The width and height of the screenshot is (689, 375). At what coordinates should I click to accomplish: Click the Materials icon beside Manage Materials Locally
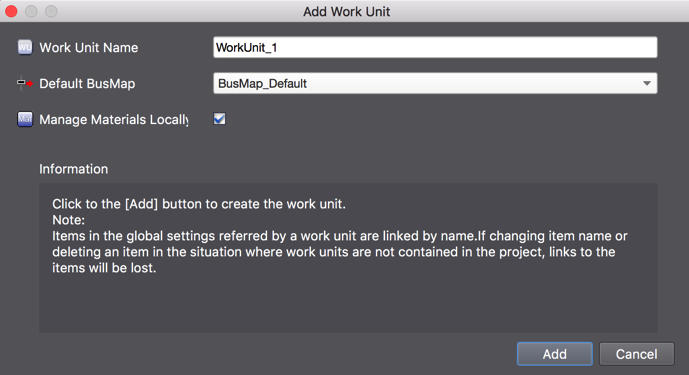click(x=25, y=119)
